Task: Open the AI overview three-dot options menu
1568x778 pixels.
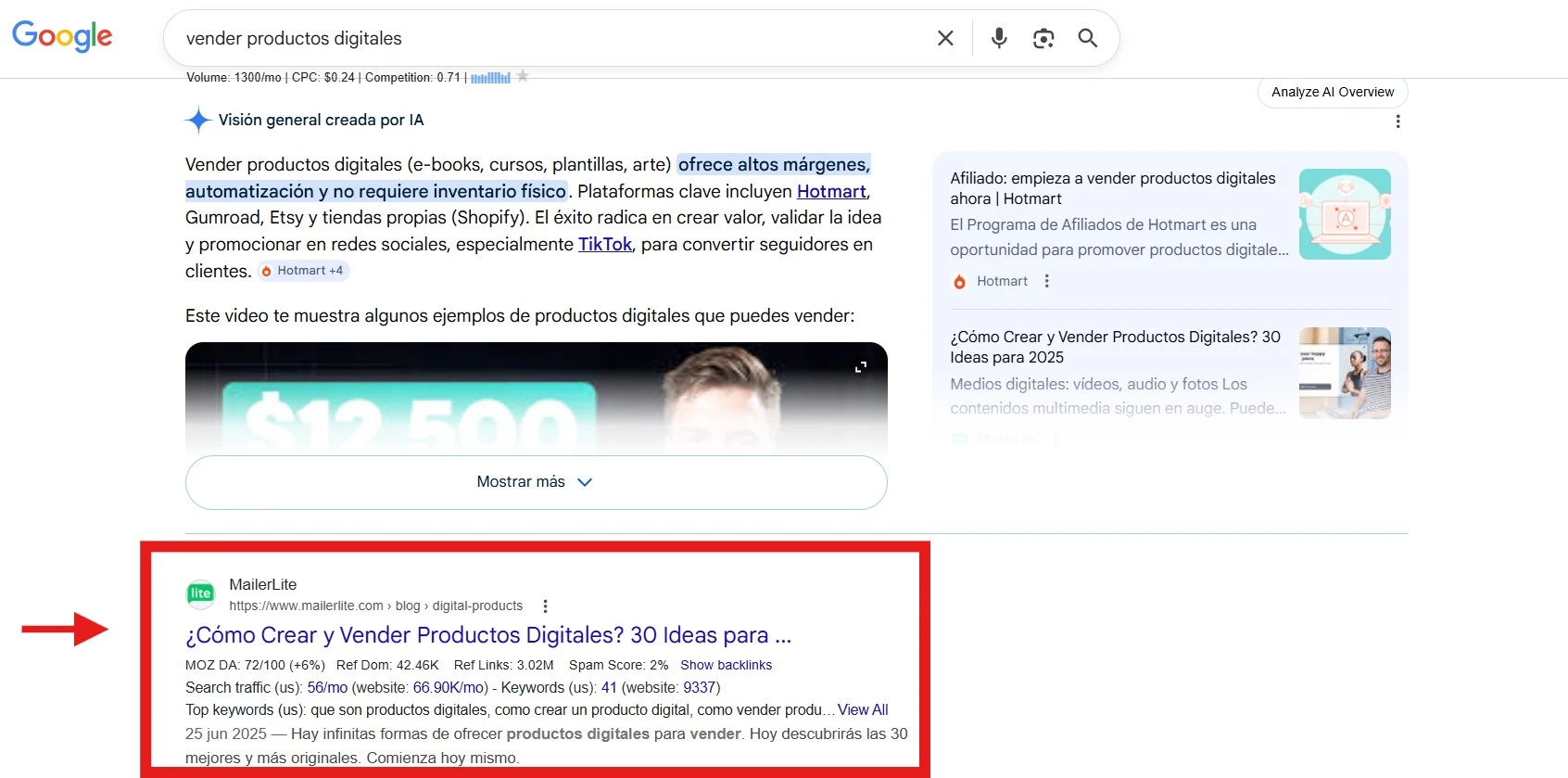Action: click(1397, 121)
